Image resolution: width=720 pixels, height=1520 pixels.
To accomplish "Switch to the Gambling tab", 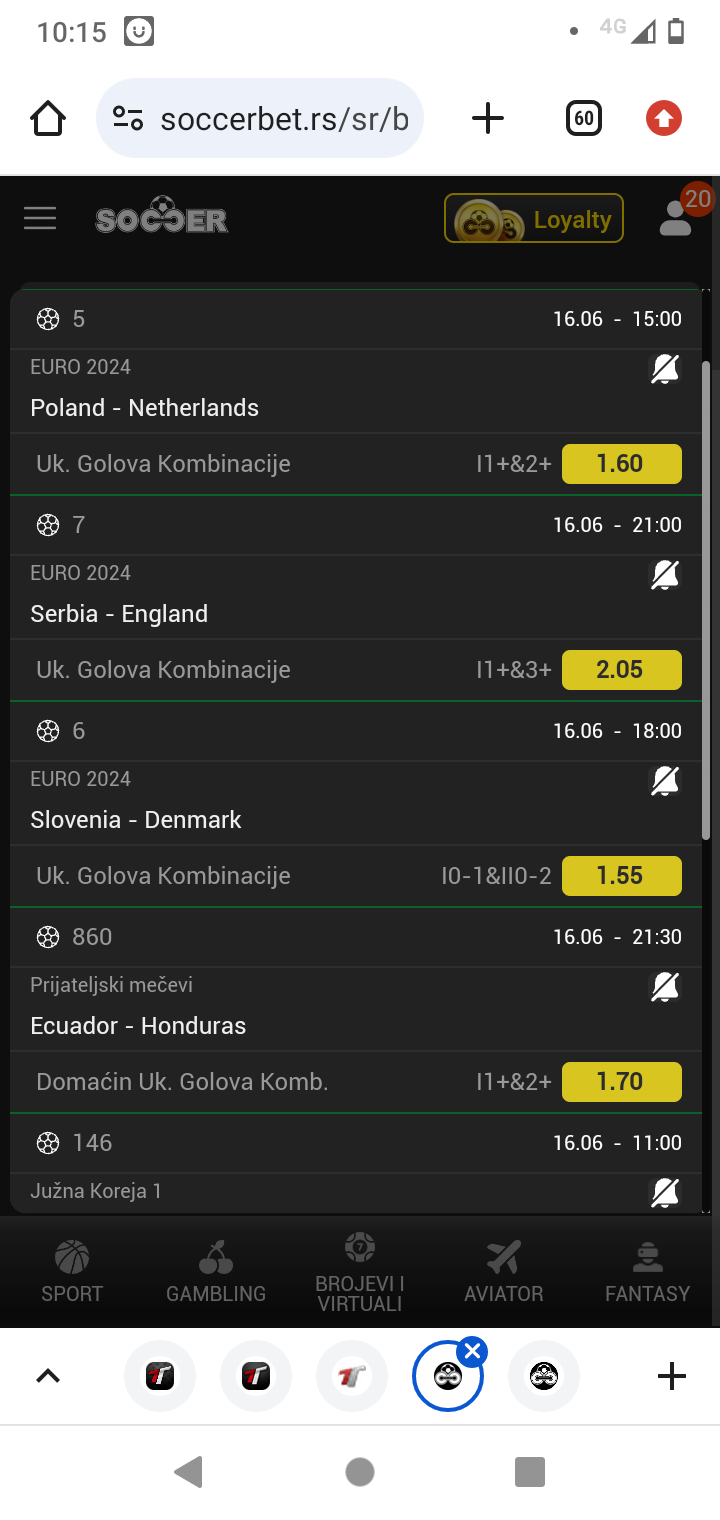I will [216, 1271].
